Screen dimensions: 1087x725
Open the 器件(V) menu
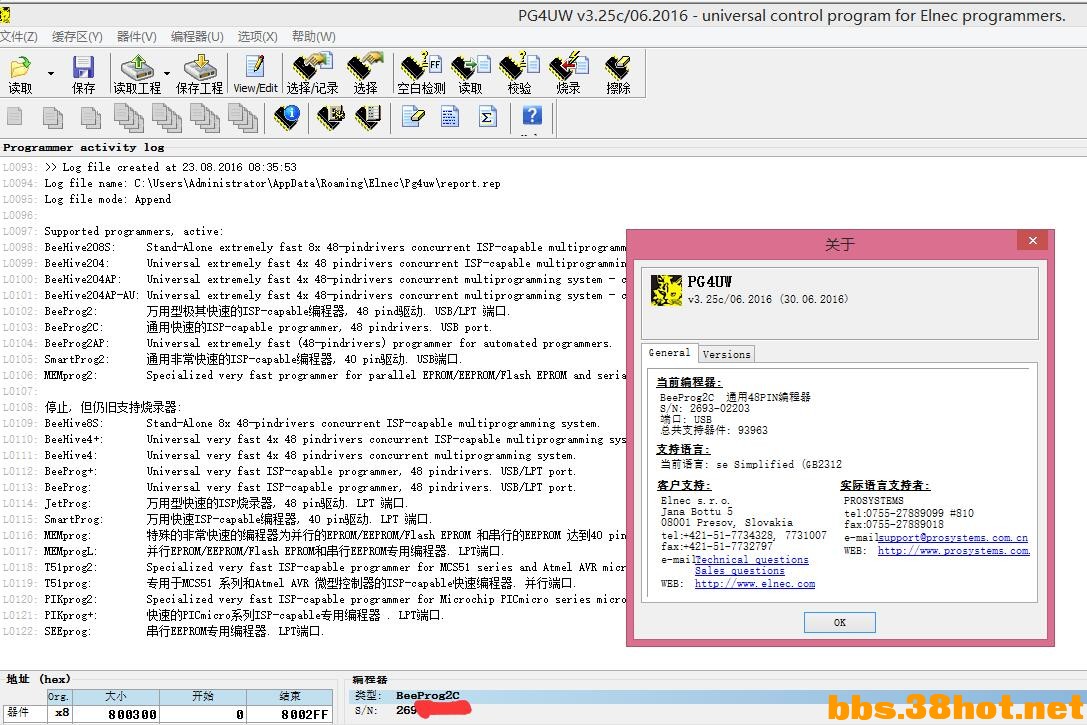click(x=137, y=37)
